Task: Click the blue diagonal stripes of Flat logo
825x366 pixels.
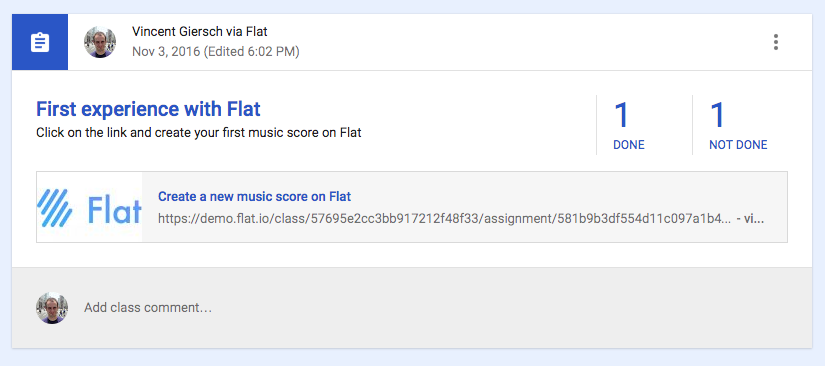Action: coord(55,208)
